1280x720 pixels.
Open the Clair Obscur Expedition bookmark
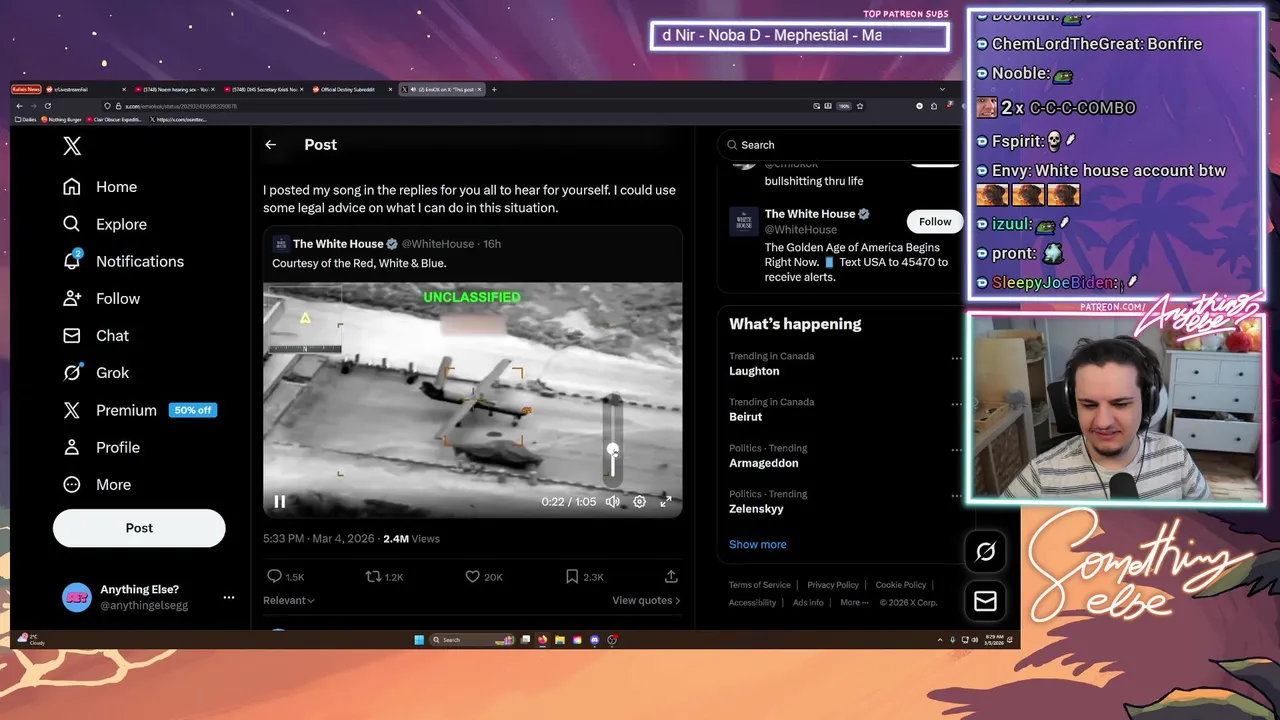(x=115, y=119)
